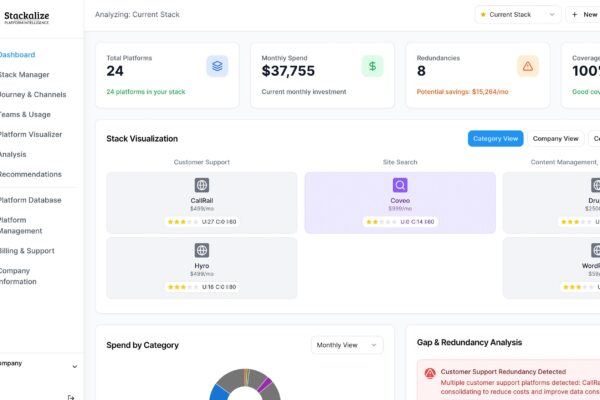Image resolution: width=600 pixels, height=400 pixels.
Task: Click 'Analyzing: Current Stack' header text
Action: 137,15
